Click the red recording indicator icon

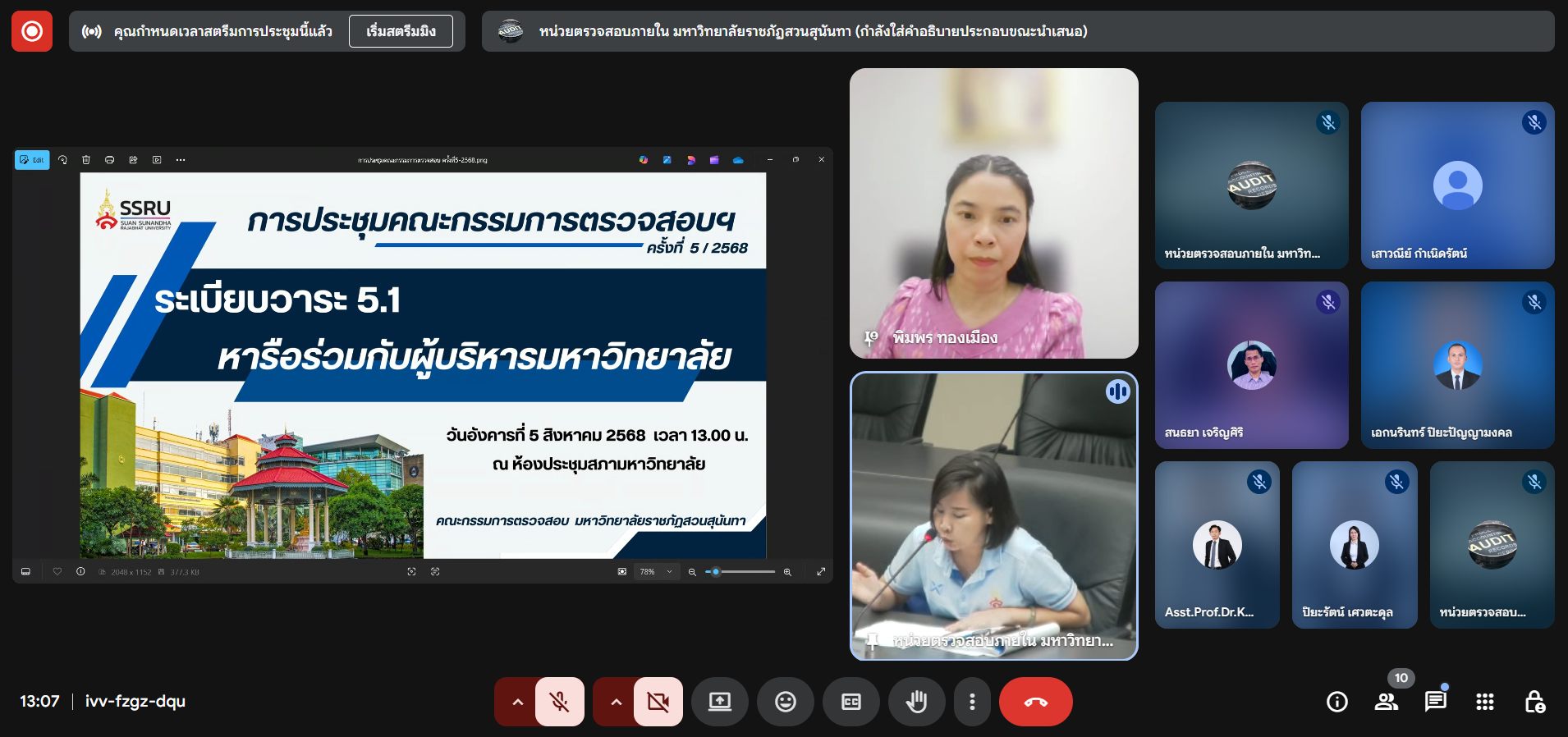pos(32,31)
